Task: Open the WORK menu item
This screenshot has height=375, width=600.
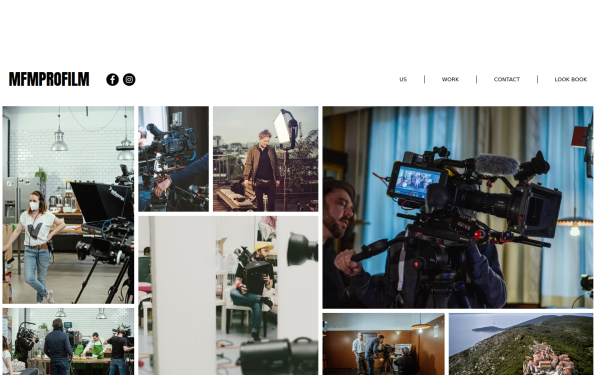Action: click(450, 80)
